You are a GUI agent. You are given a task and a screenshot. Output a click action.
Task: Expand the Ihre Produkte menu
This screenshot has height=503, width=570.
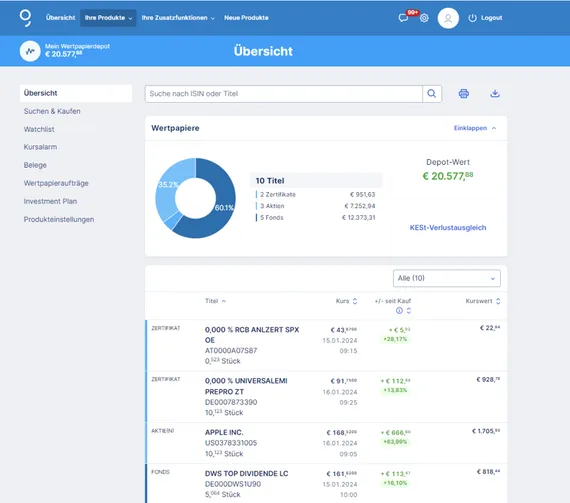(x=108, y=18)
